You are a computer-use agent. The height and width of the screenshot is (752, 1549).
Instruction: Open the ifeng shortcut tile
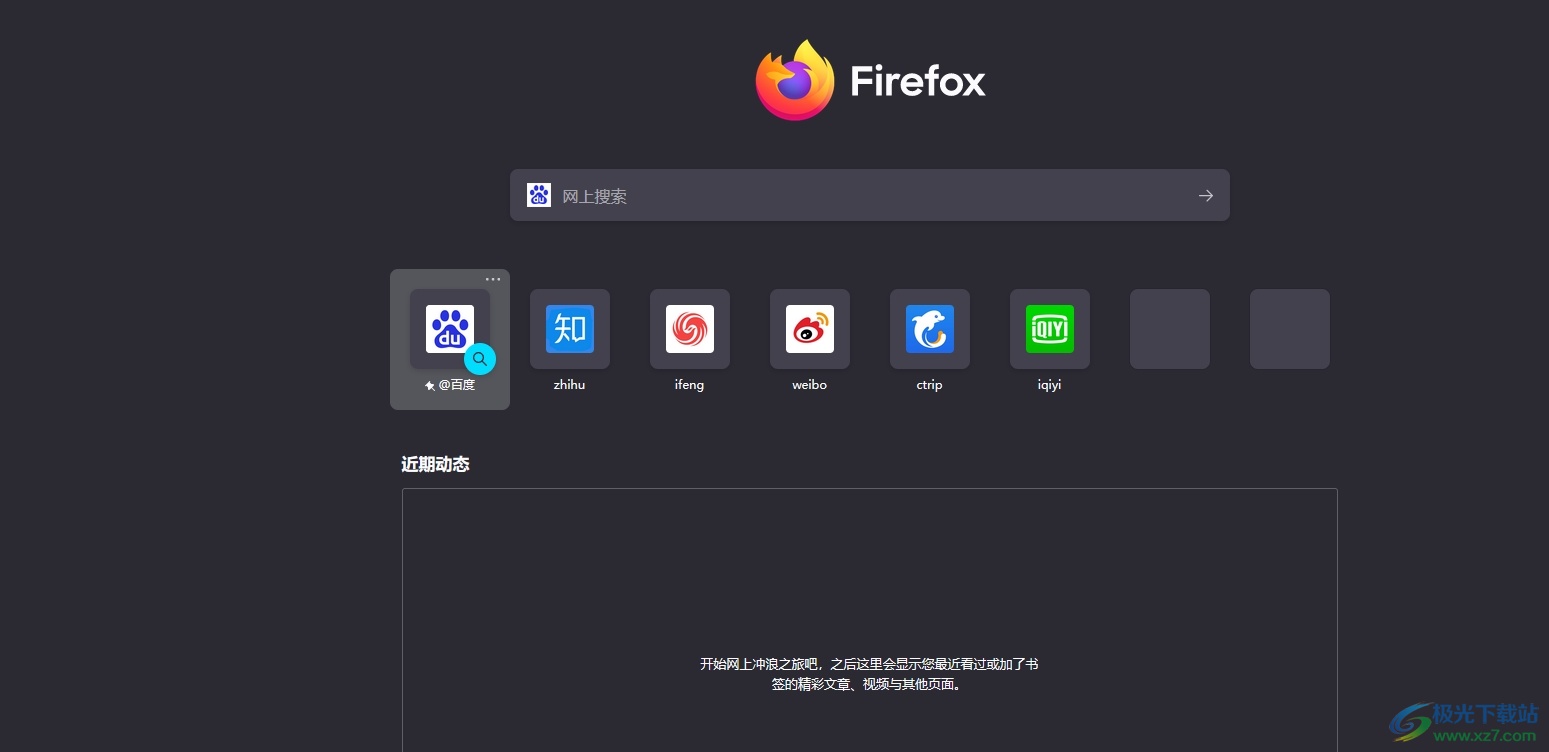pyautogui.click(x=690, y=329)
